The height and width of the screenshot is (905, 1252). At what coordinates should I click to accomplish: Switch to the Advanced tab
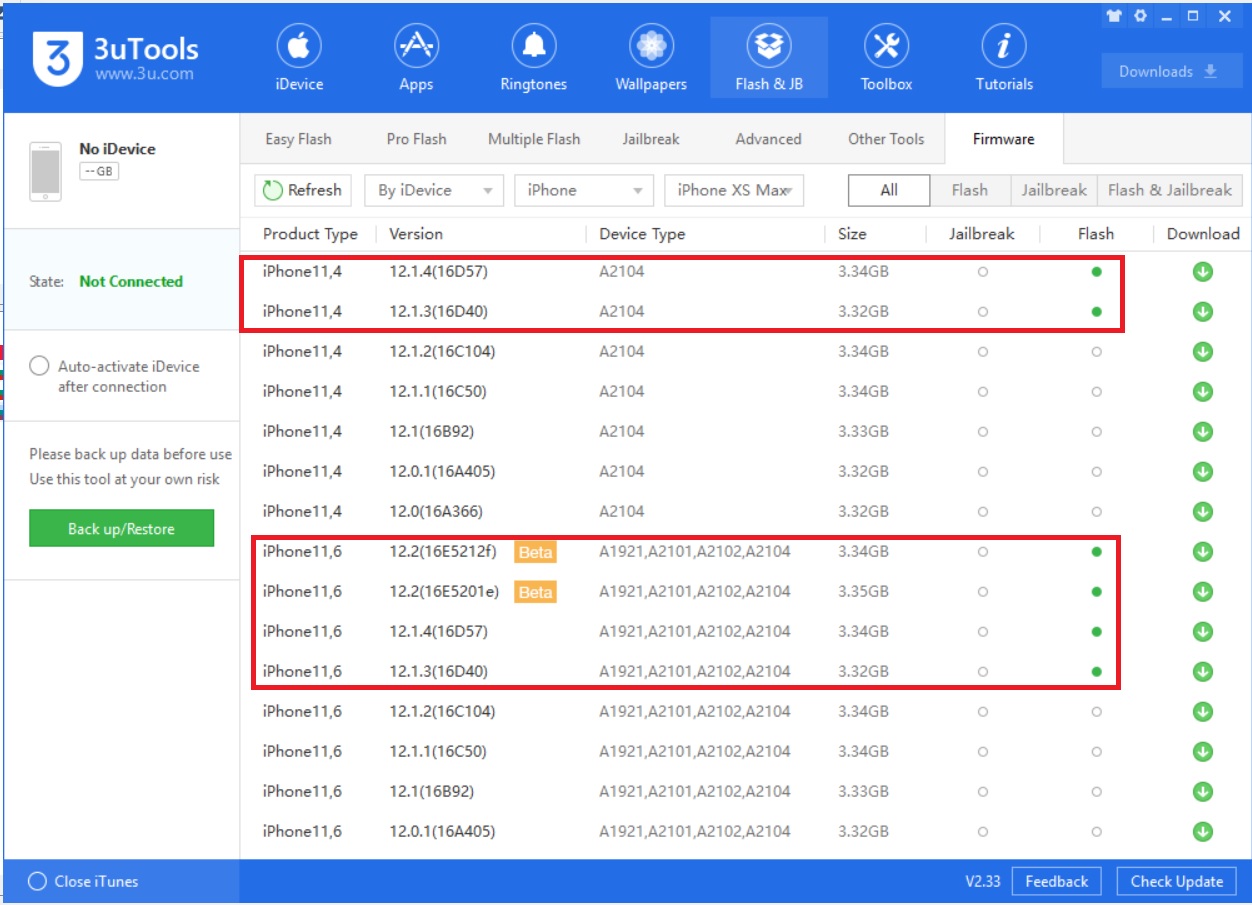click(768, 139)
